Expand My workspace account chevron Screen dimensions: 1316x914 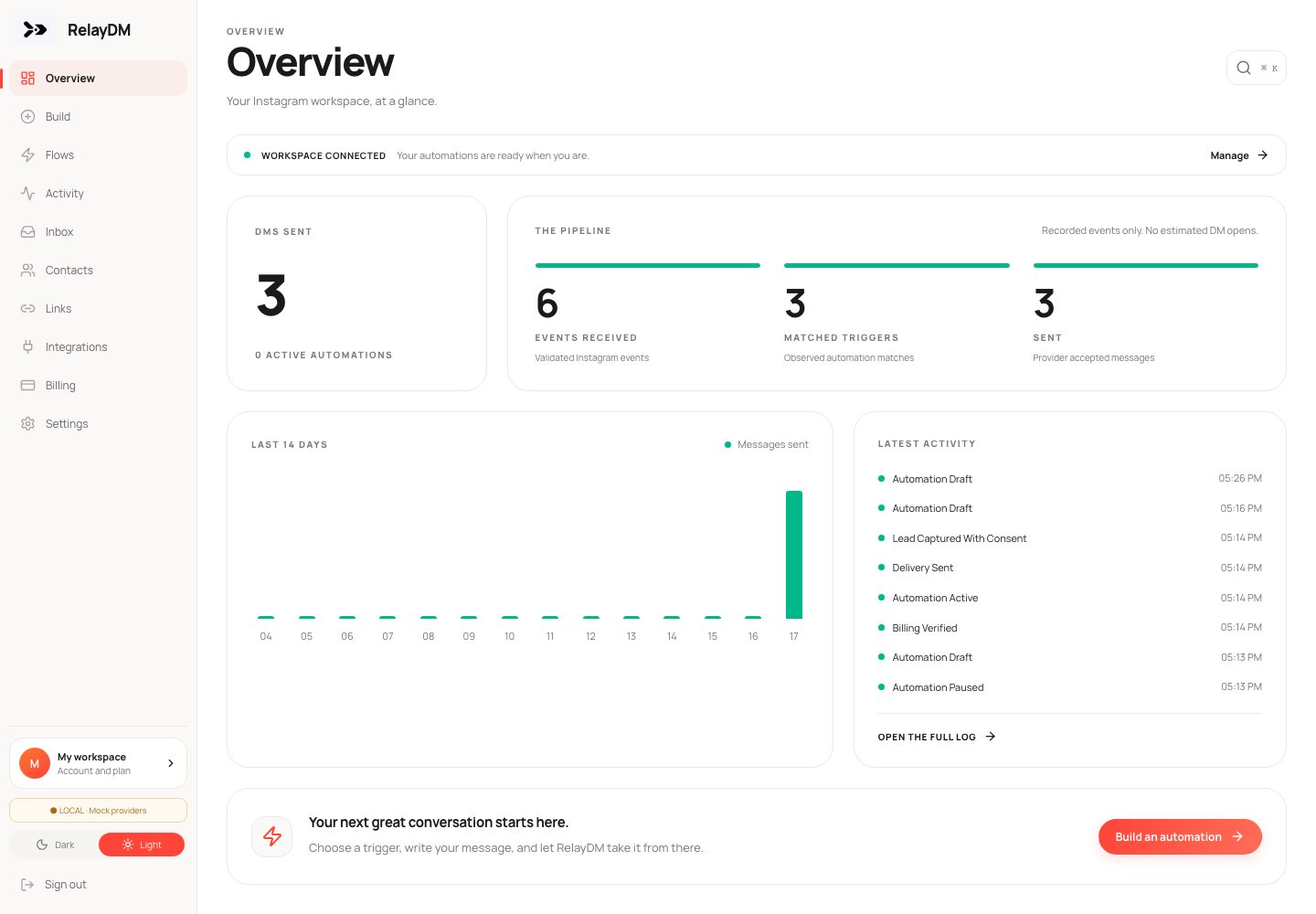point(171,763)
